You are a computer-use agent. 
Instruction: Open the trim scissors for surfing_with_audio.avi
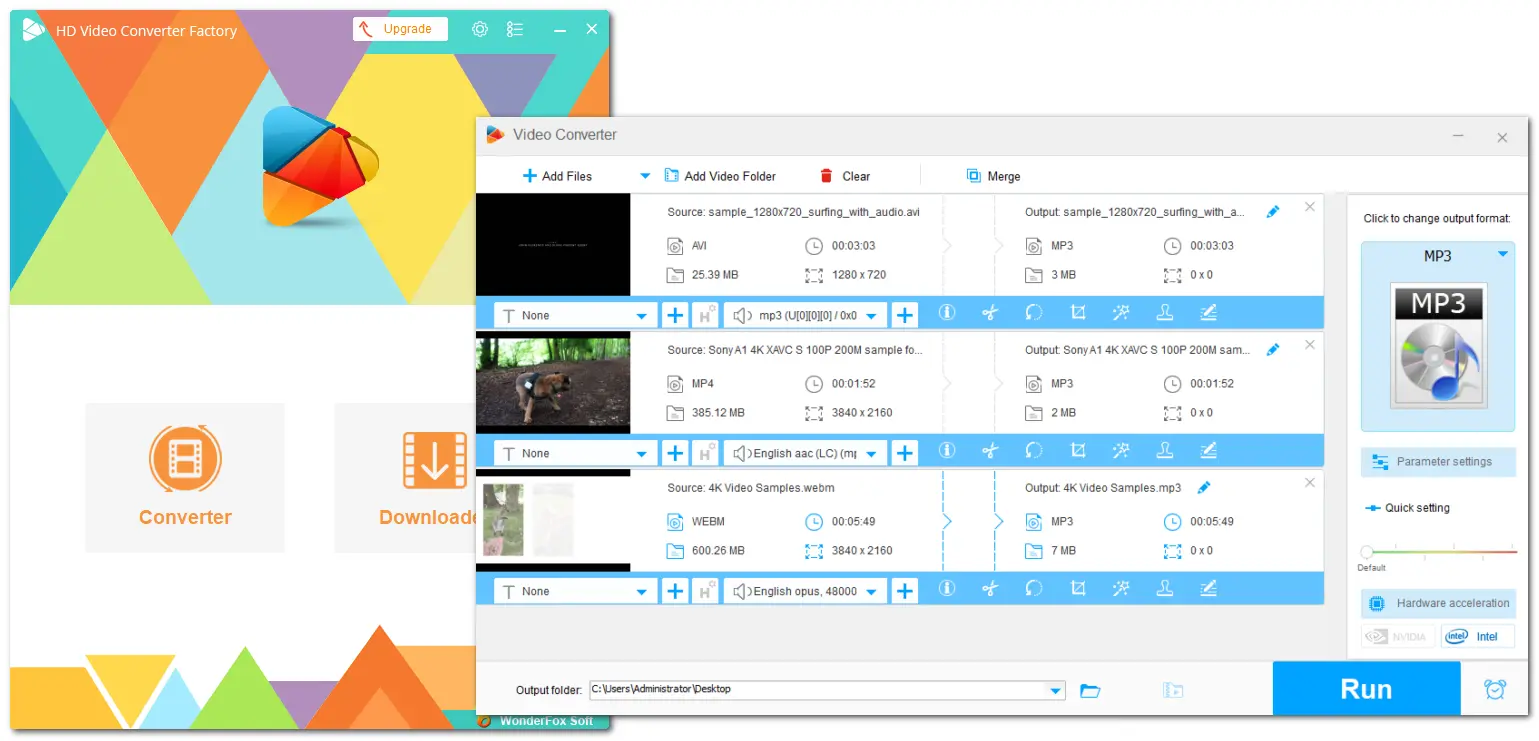click(x=990, y=314)
